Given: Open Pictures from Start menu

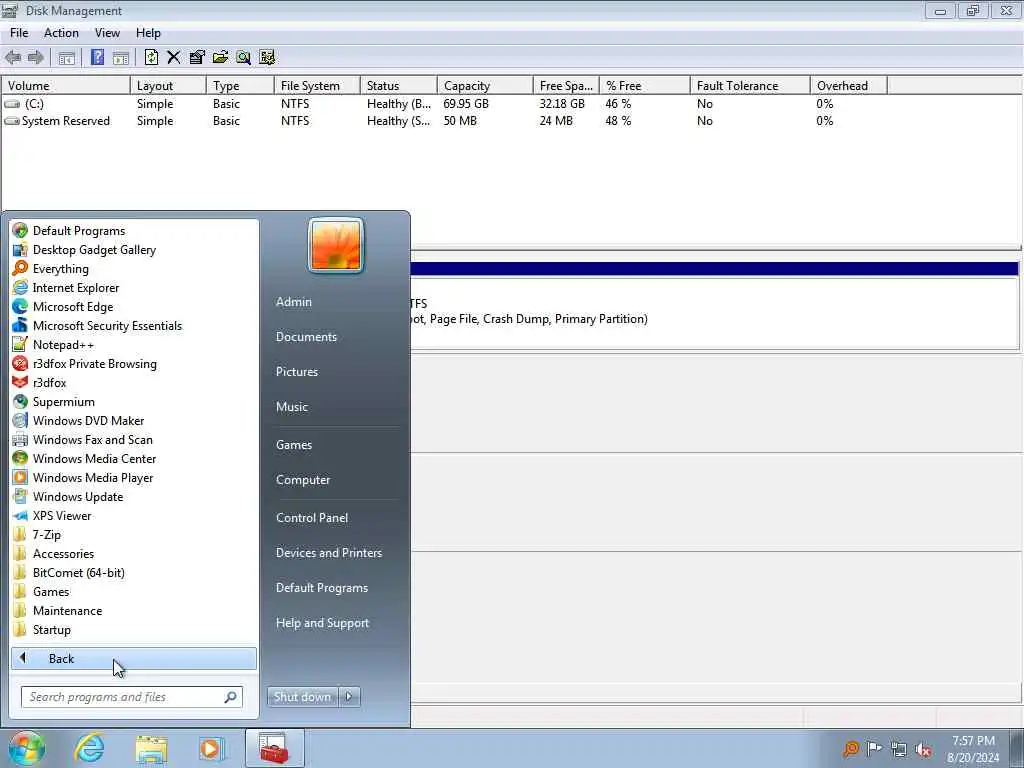Looking at the screenshot, I should 297,372.
